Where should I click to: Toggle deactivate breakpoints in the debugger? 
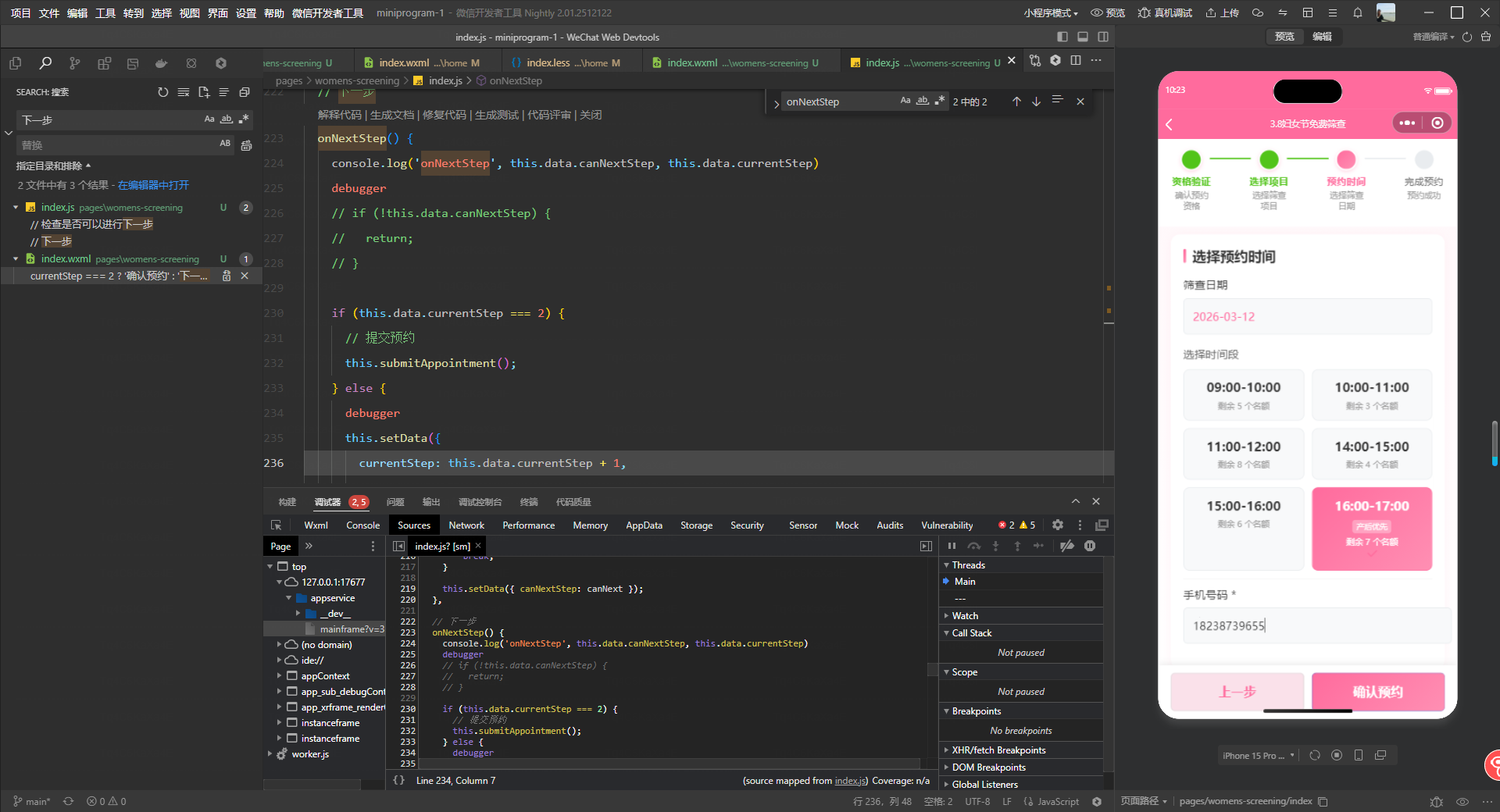pos(1066,546)
